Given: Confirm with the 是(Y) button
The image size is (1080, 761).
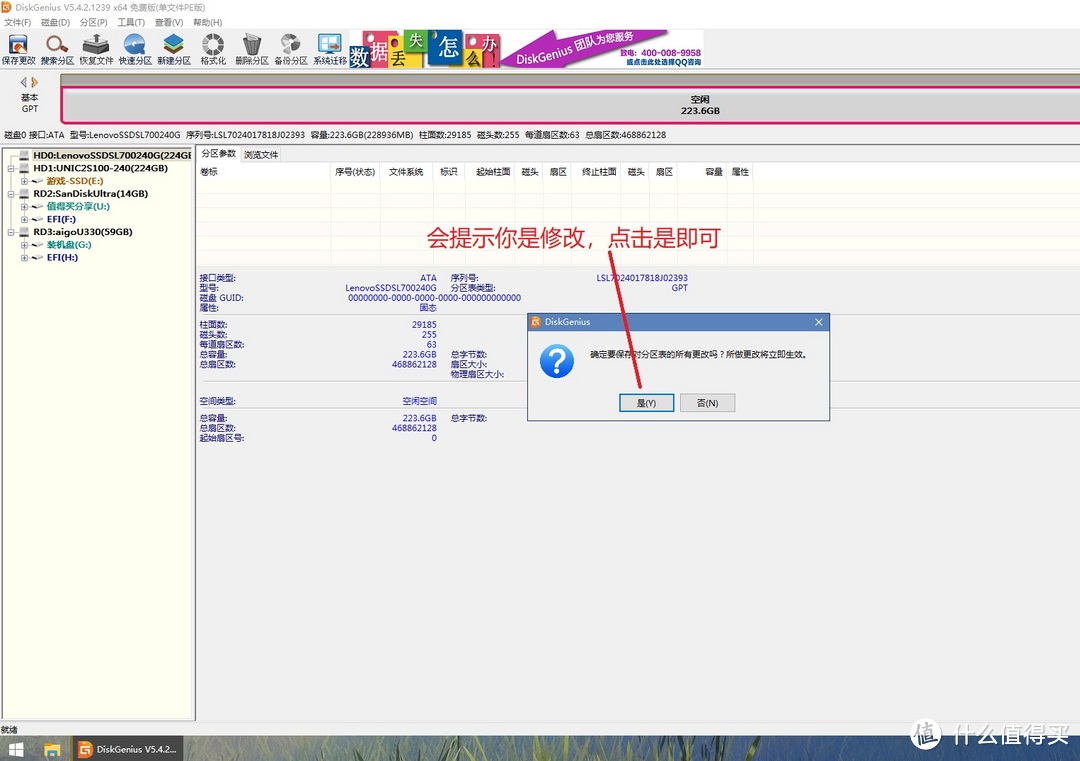Looking at the screenshot, I should (x=646, y=403).
